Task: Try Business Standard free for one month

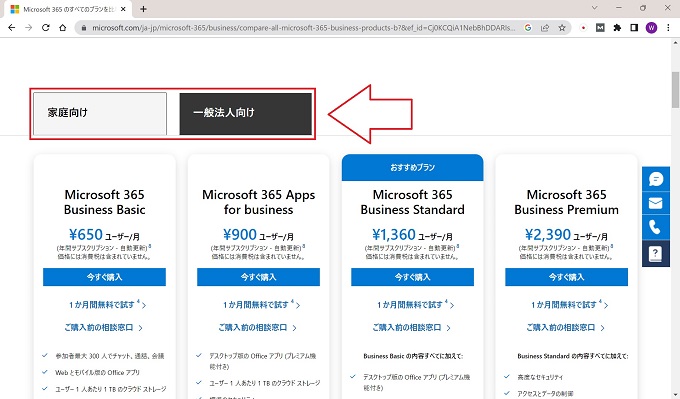Action: 415,305
